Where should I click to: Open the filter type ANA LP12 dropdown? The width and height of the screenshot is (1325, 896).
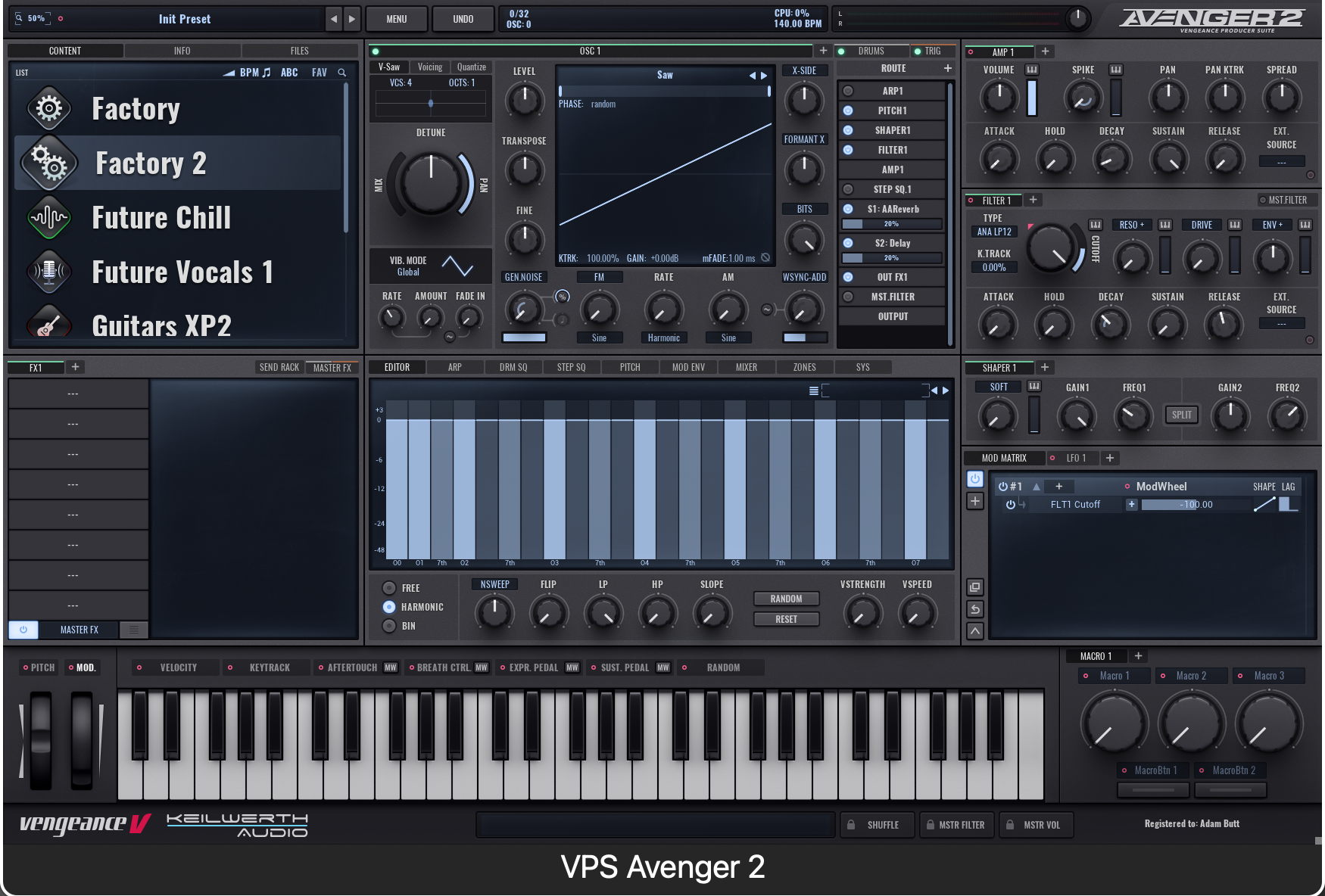[994, 232]
